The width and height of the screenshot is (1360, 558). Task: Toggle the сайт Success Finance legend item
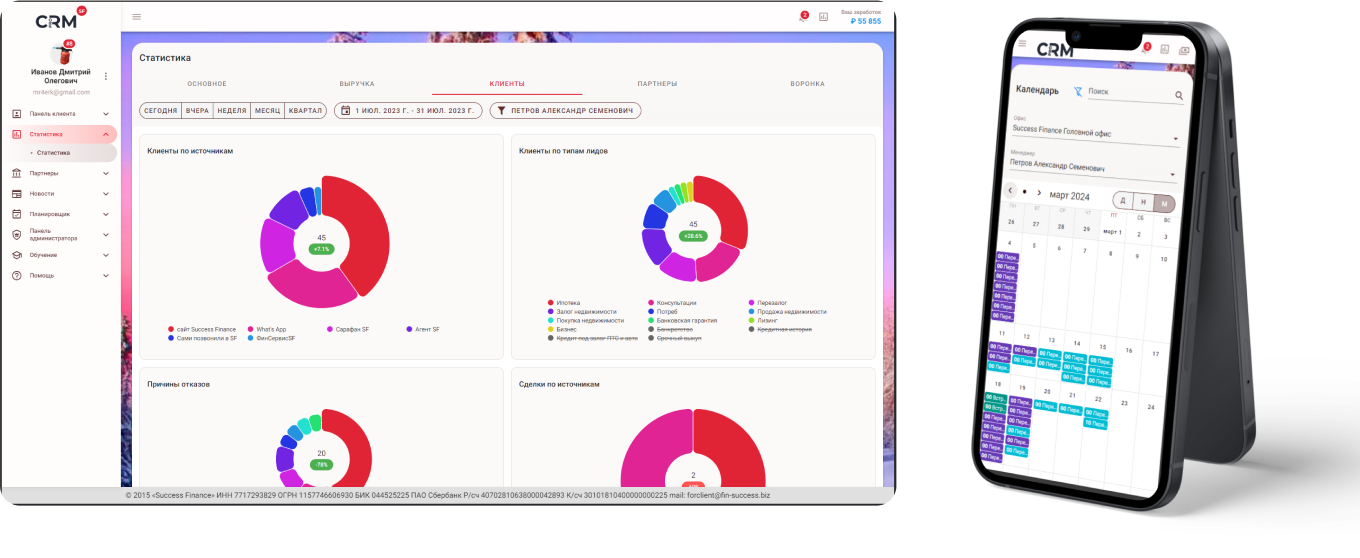tap(202, 329)
